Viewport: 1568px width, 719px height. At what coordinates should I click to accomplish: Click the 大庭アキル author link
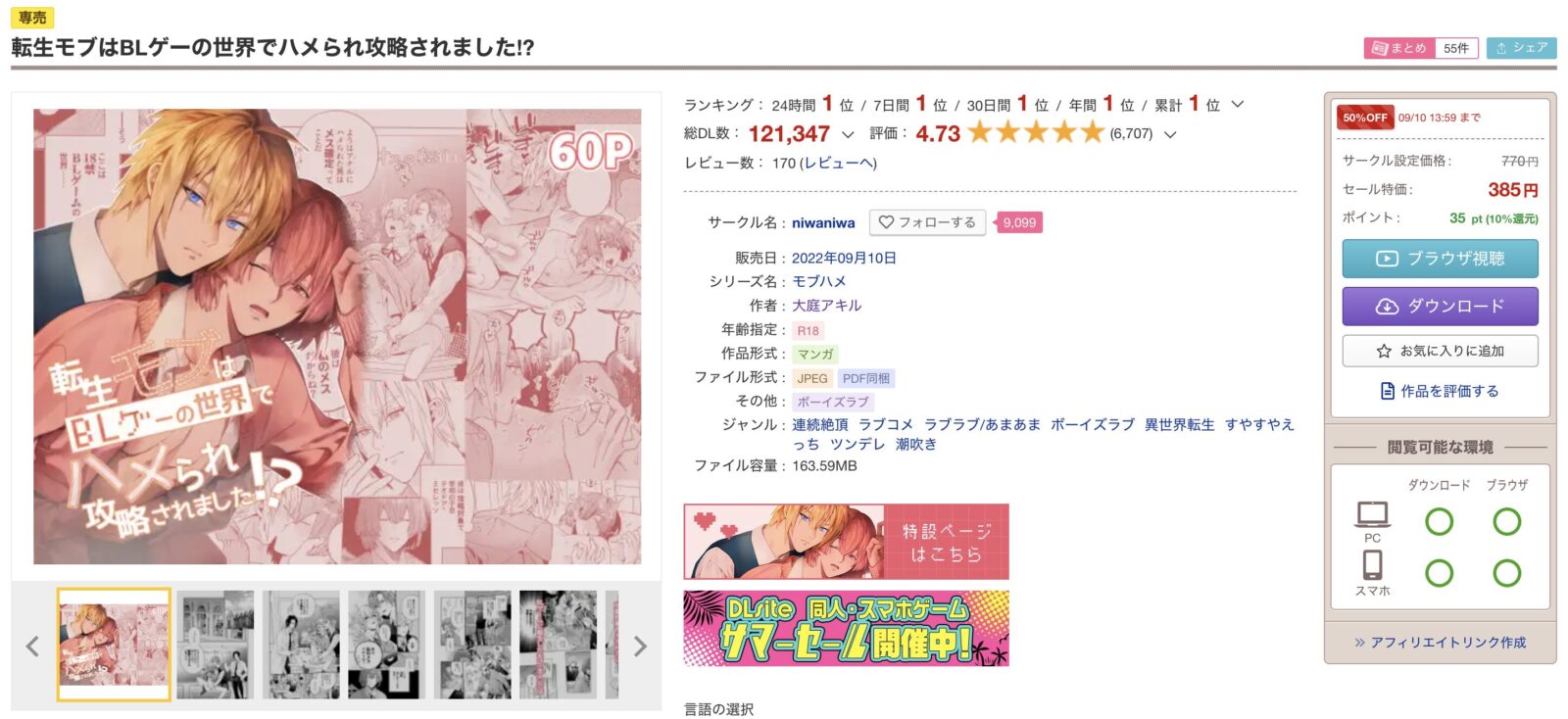pyautogui.click(x=827, y=306)
